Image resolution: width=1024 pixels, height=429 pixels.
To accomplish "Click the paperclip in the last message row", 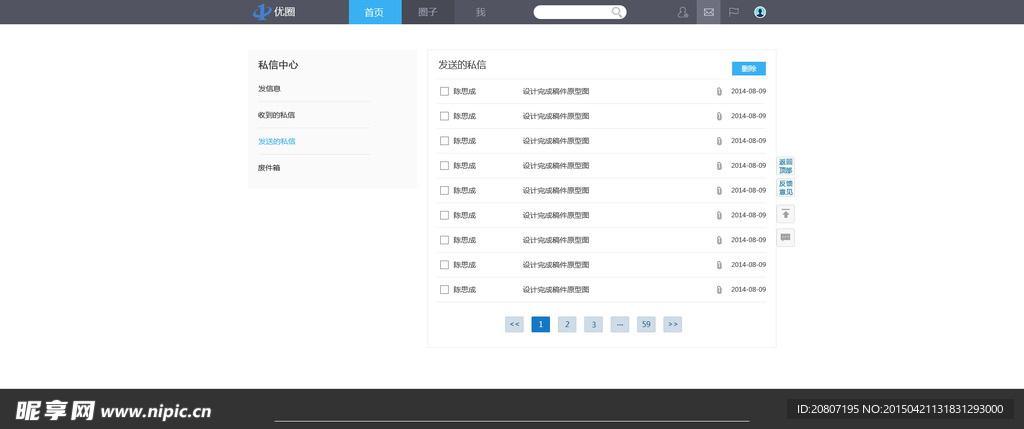I will [x=718, y=290].
